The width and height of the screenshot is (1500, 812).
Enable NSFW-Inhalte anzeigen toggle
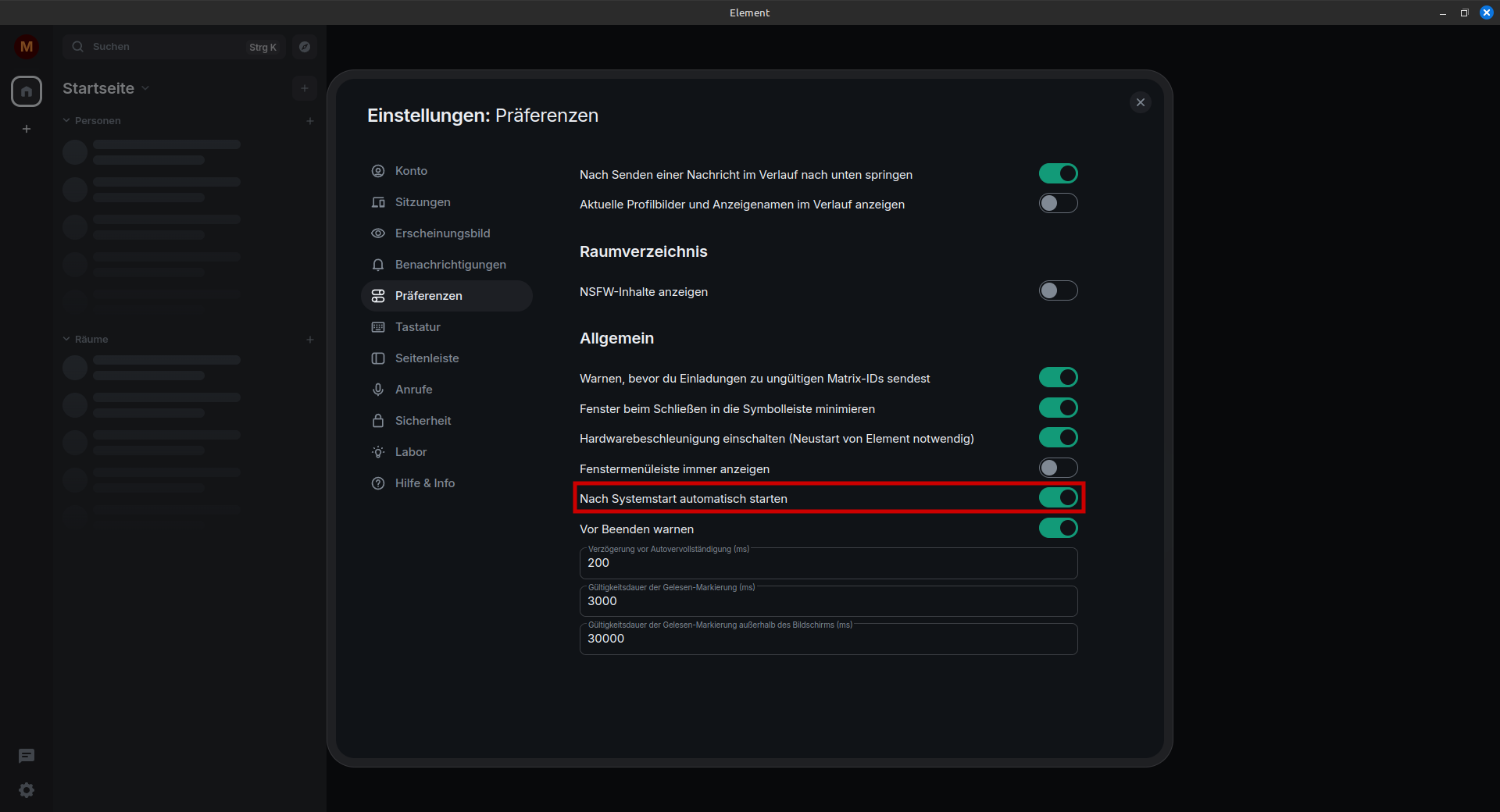1058,291
